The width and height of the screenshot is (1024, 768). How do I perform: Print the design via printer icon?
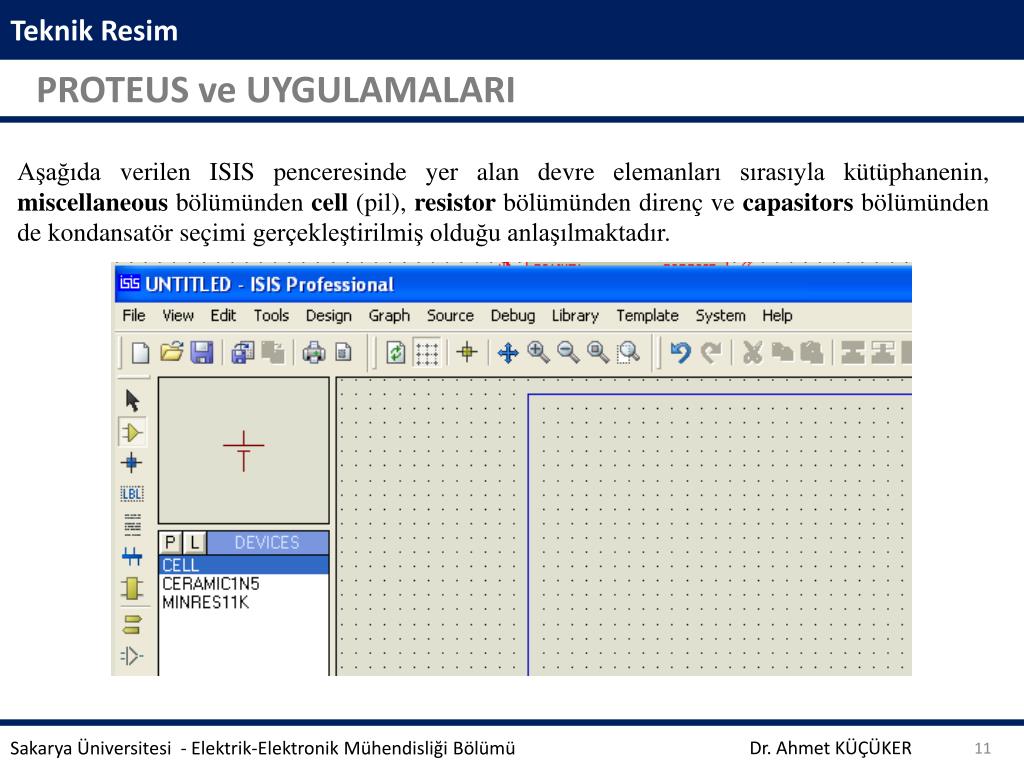pos(313,353)
